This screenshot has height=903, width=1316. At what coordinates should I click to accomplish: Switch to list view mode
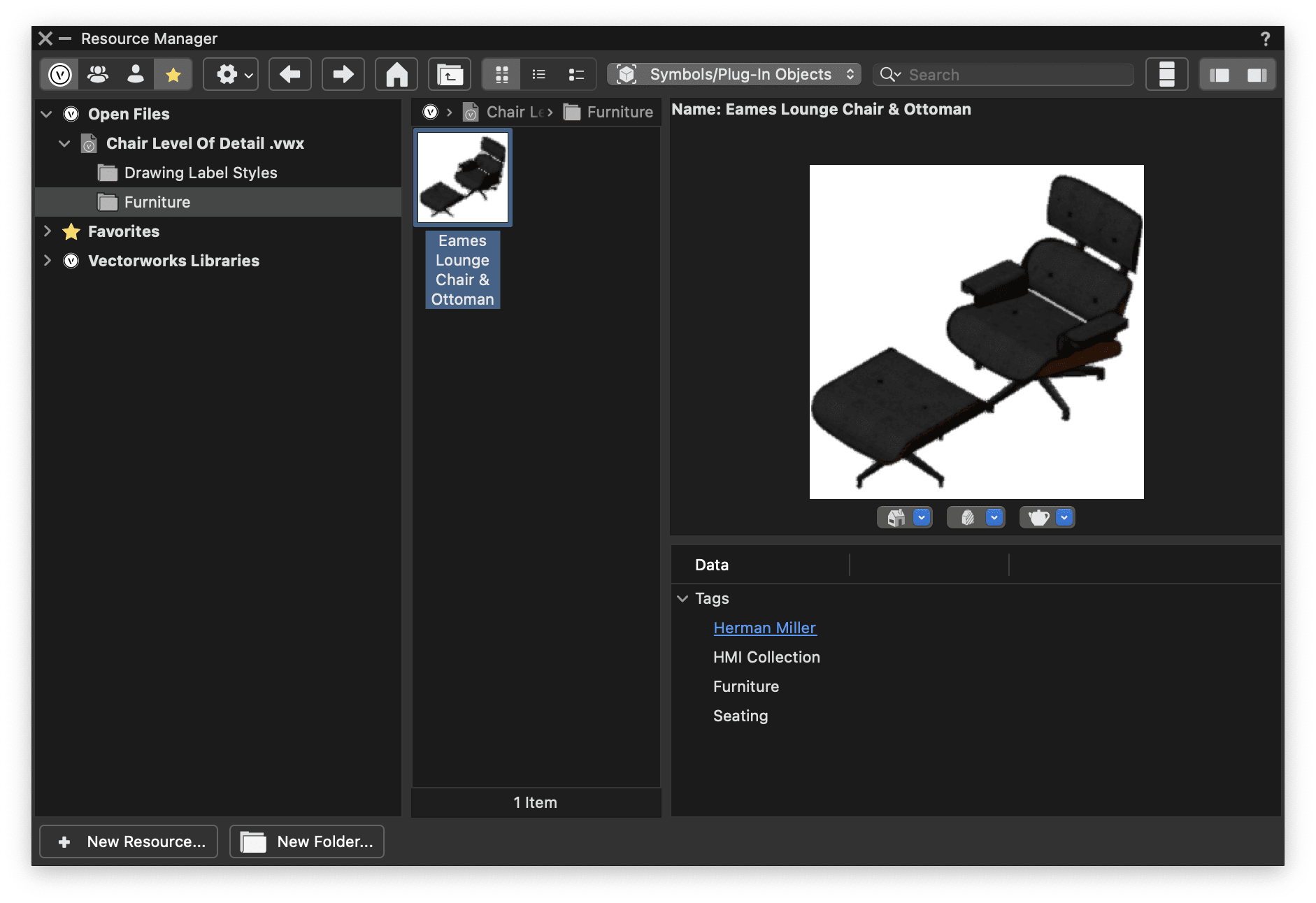(x=538, y=74)
